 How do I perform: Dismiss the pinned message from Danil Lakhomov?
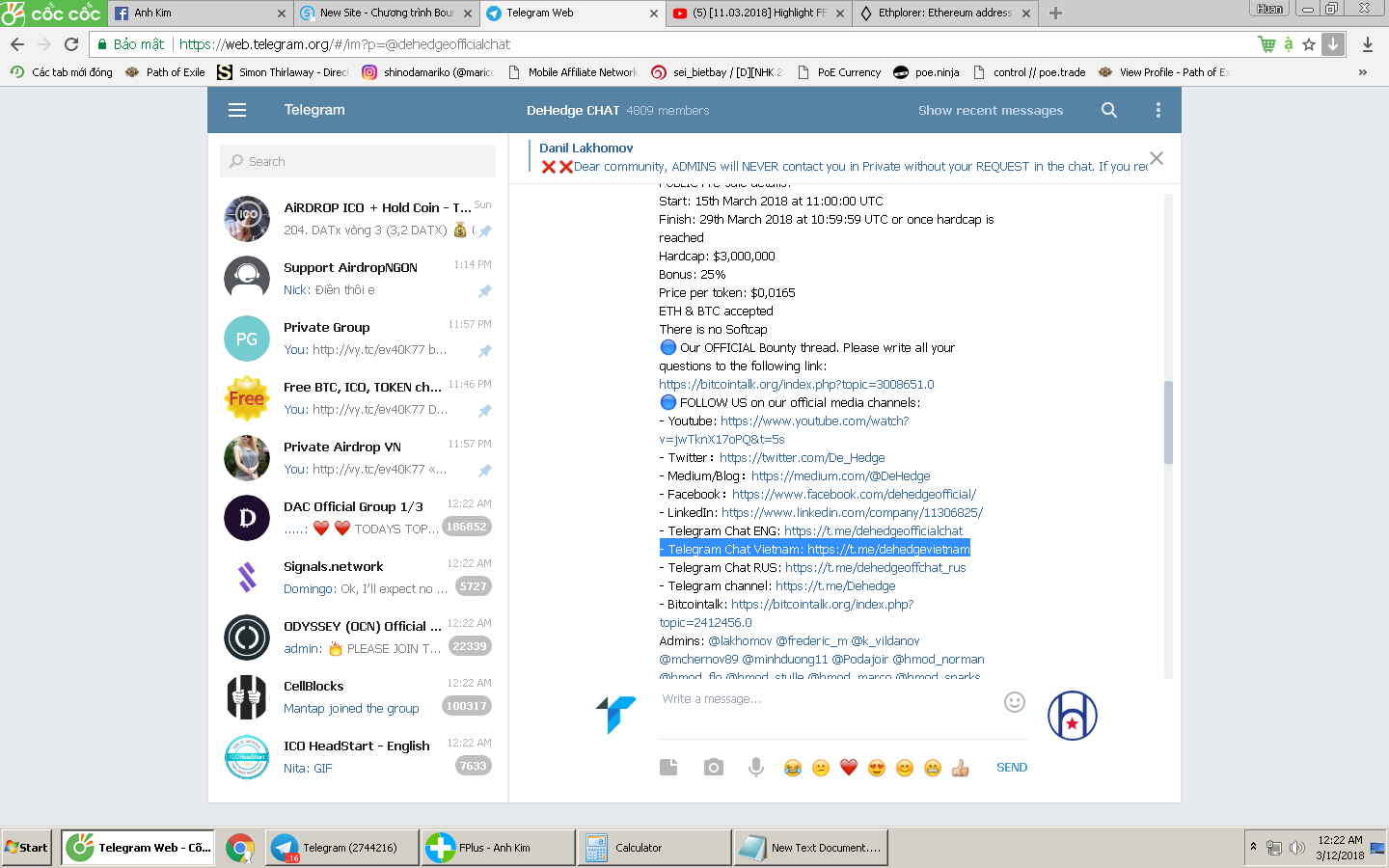[1157, 158]
